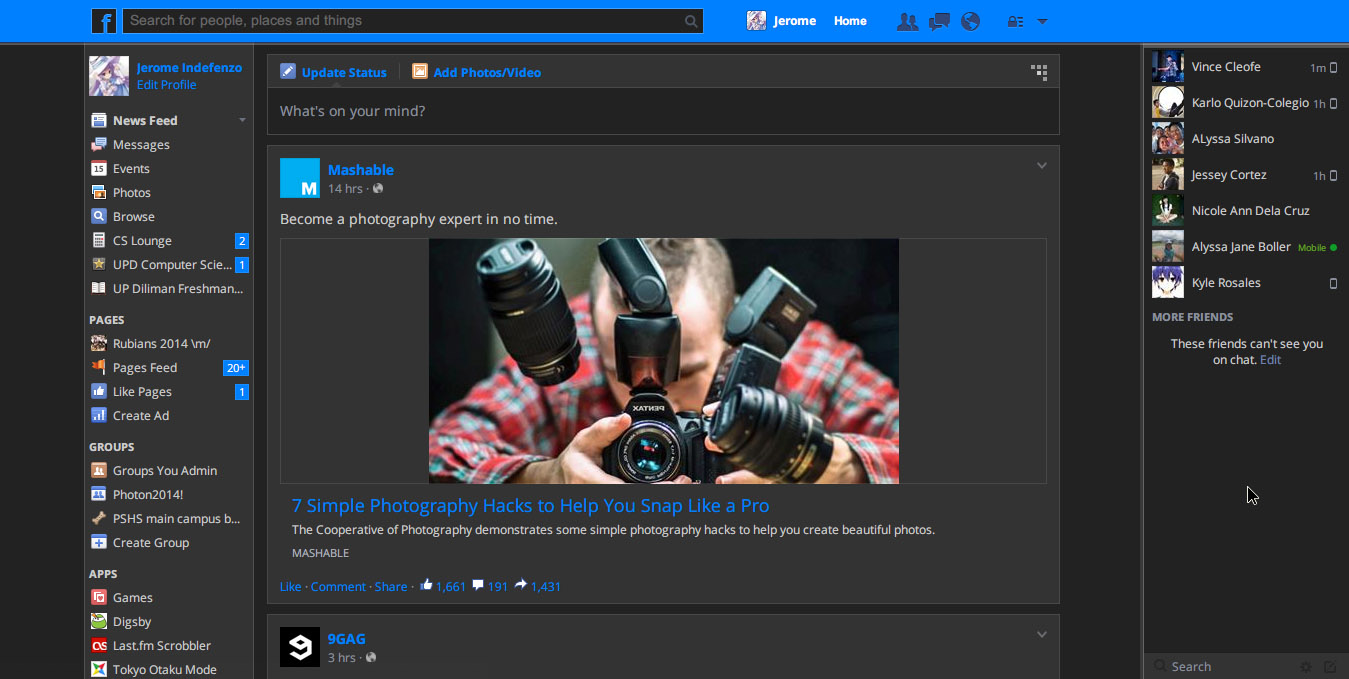Viewport: 1349px width, 679px height.
Task: Open the Mashable post options chevron
Action: tap(1041, 166)
